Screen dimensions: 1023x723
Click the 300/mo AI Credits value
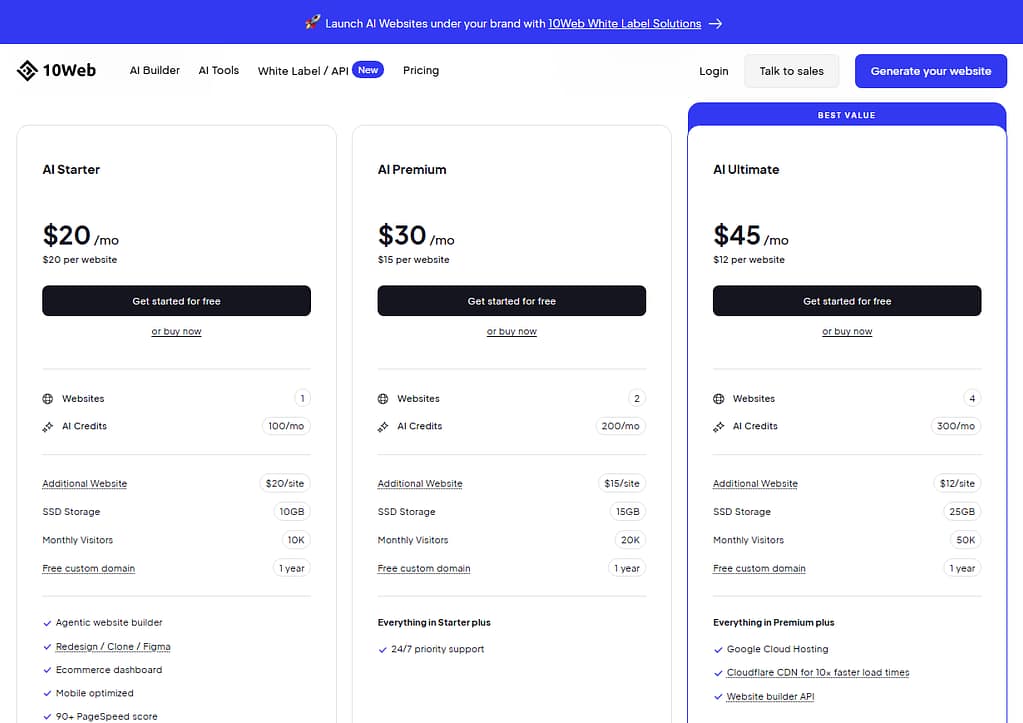pos(956,426)
